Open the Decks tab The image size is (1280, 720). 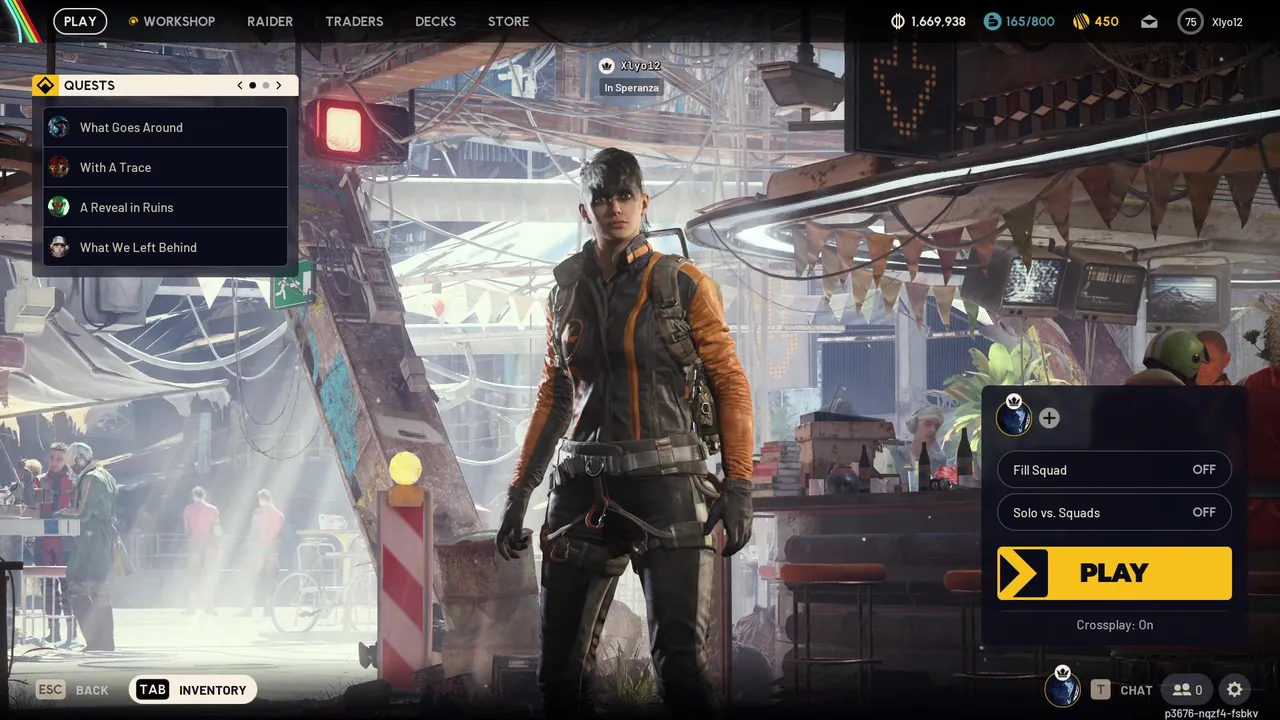(x=435, y=21)
